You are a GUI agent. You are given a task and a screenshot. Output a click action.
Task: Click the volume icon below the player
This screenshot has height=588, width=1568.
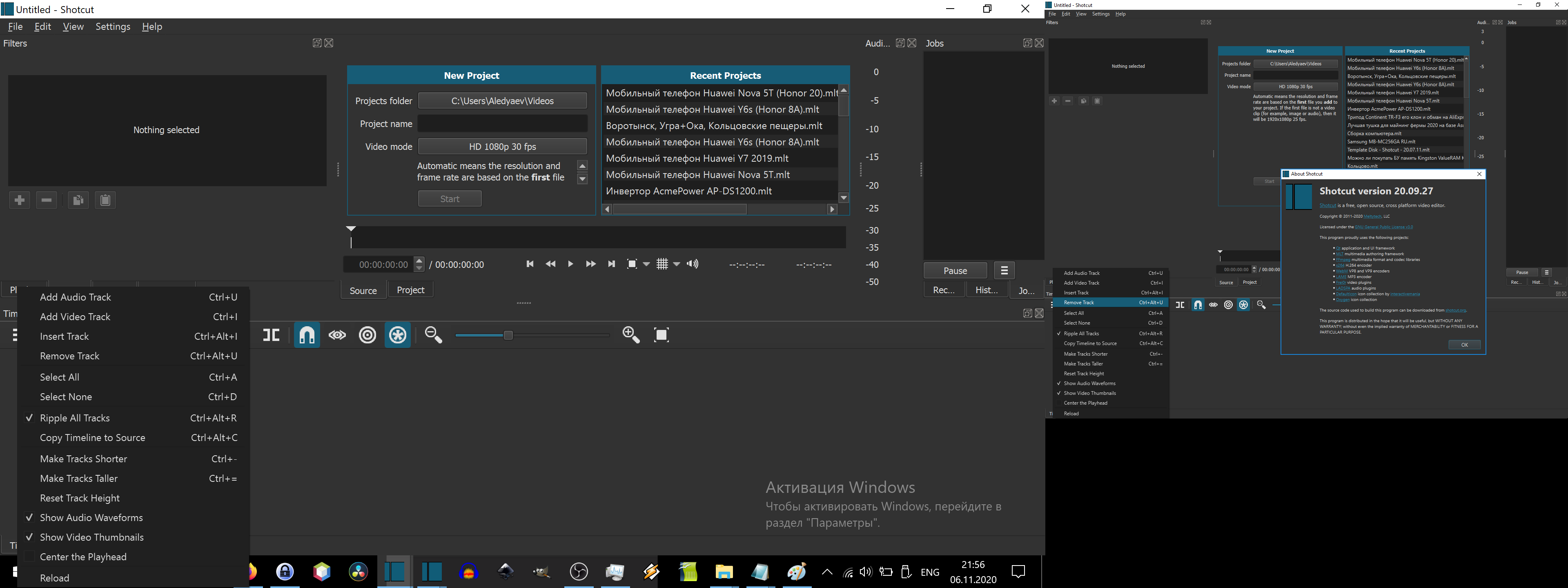692,263
